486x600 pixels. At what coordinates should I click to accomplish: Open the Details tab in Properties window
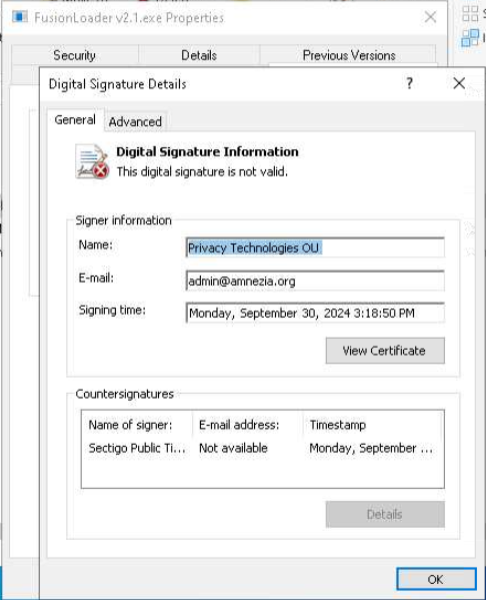coord(199,55)
